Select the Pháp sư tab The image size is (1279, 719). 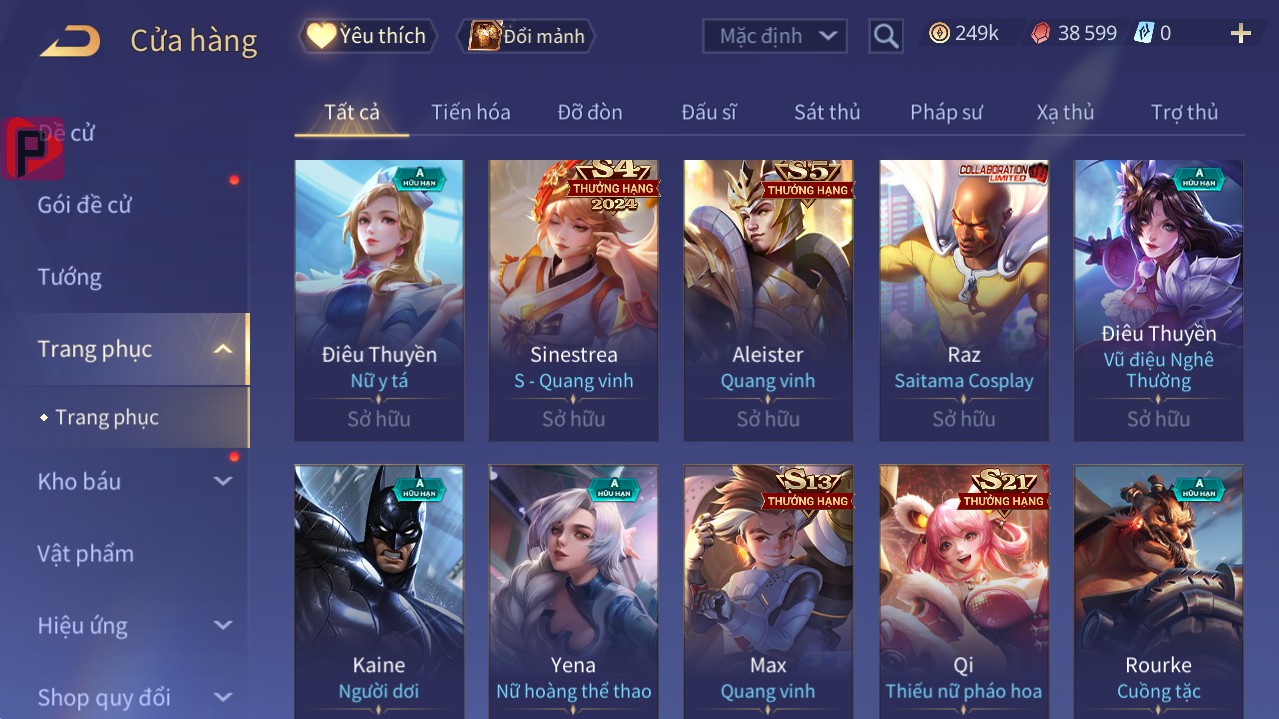pyautogui.click(x=946, y=112)
